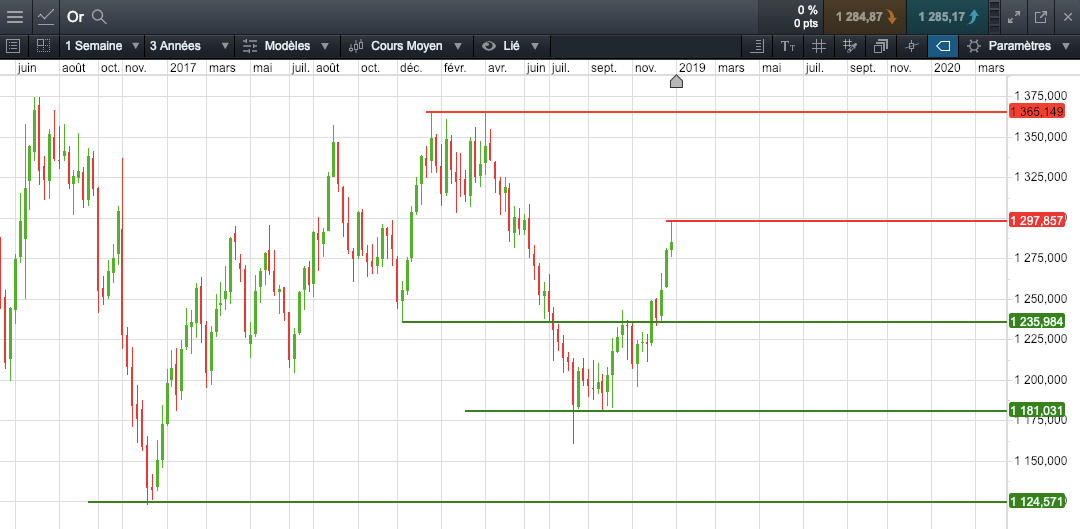Select the red 1 297,857 price line label
Viewport: 1080px width, 529px height.
coord(1037,220)
